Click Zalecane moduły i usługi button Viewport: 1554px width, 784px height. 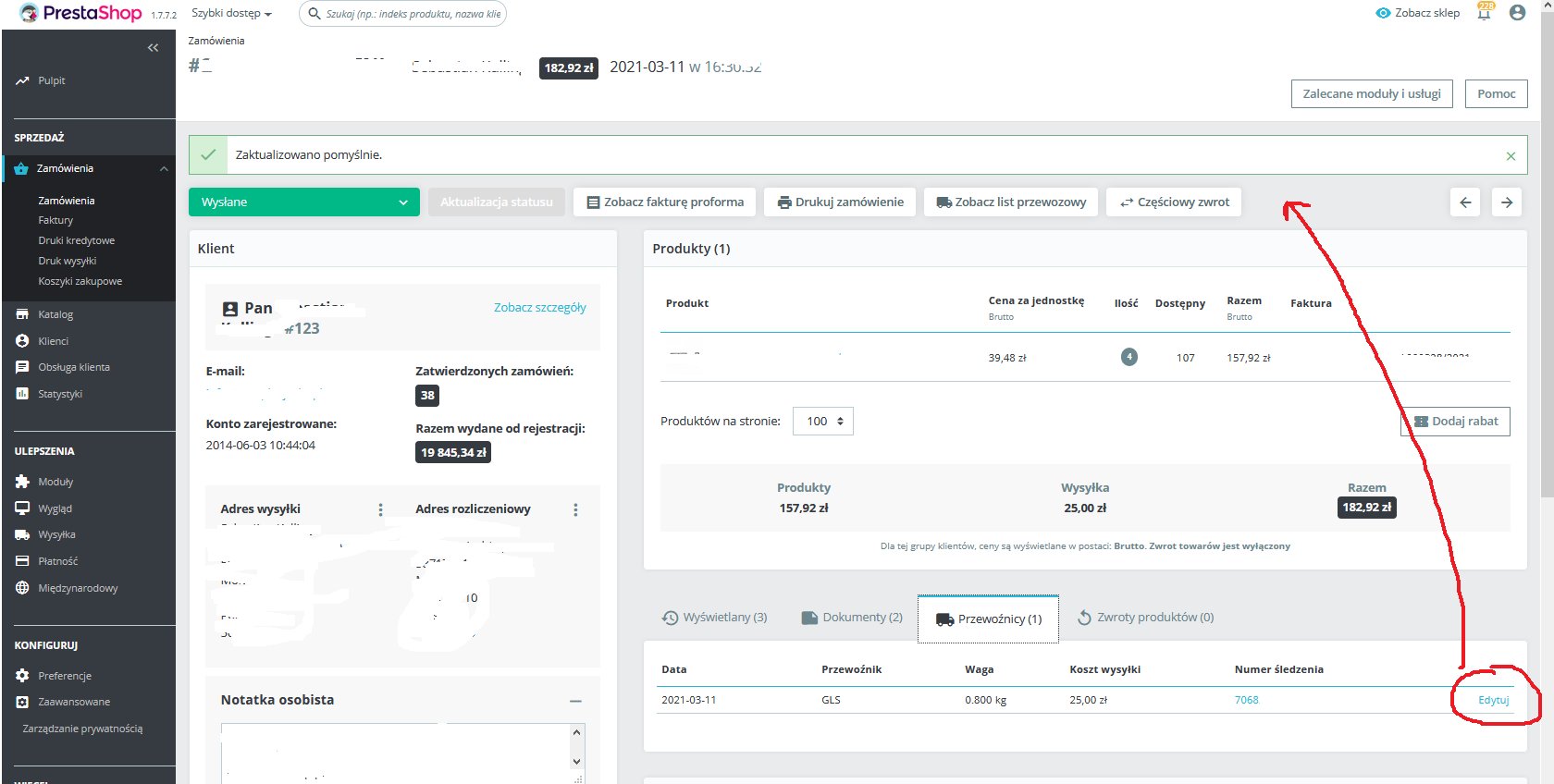coord(1372,94)
